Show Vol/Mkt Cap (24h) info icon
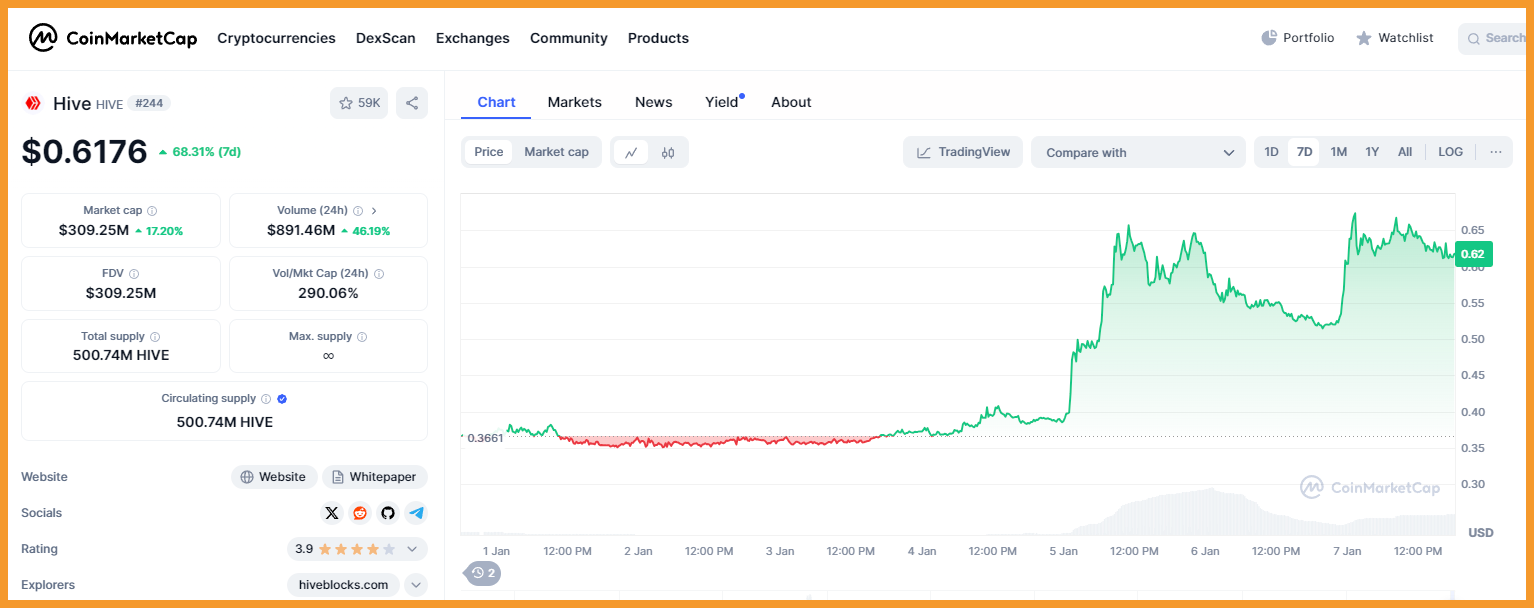 [x=379, y=274]
